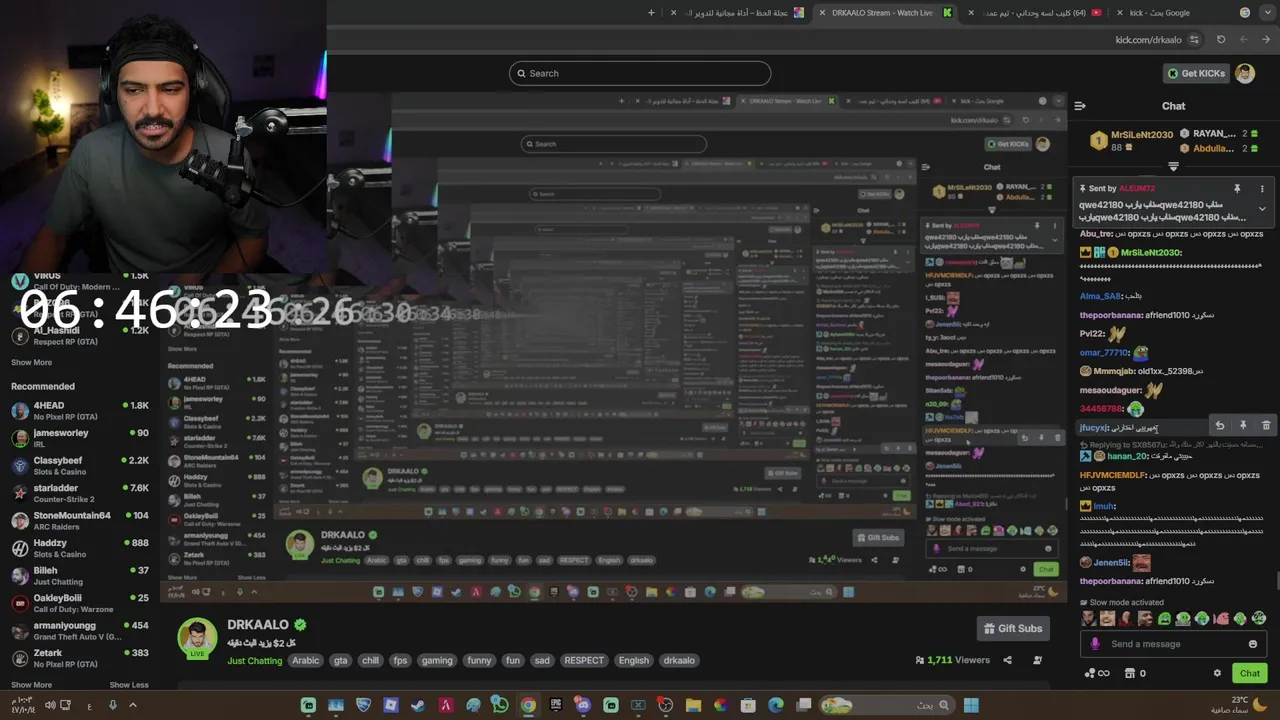Click the Get KICKs button

pyautogui.click(x=1196, y=73)
